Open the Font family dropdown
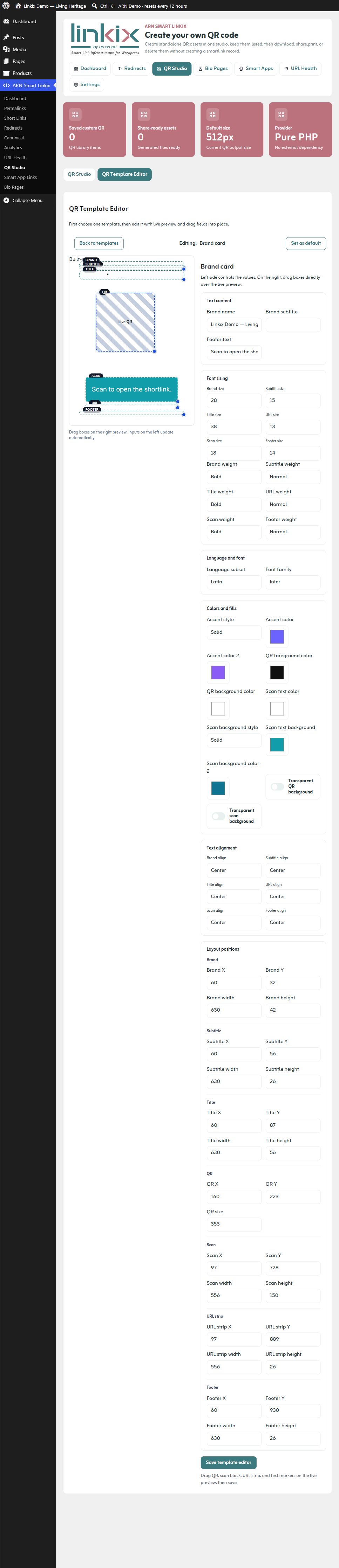This screenshot has height=1568, width=339. tap(293, 582)
